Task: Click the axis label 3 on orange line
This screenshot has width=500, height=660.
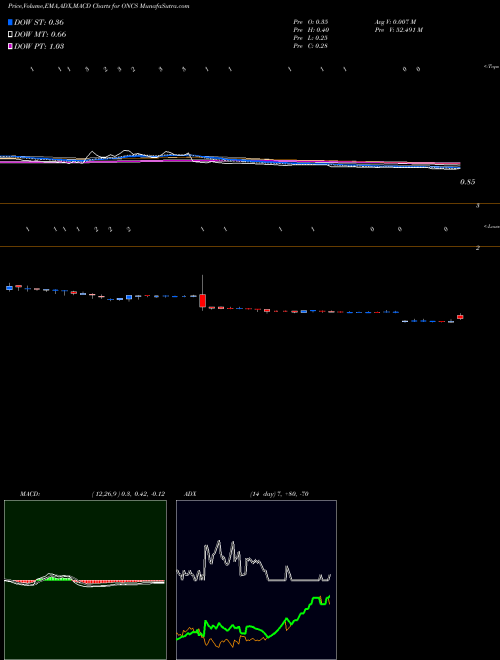Action: pos(478,206)
